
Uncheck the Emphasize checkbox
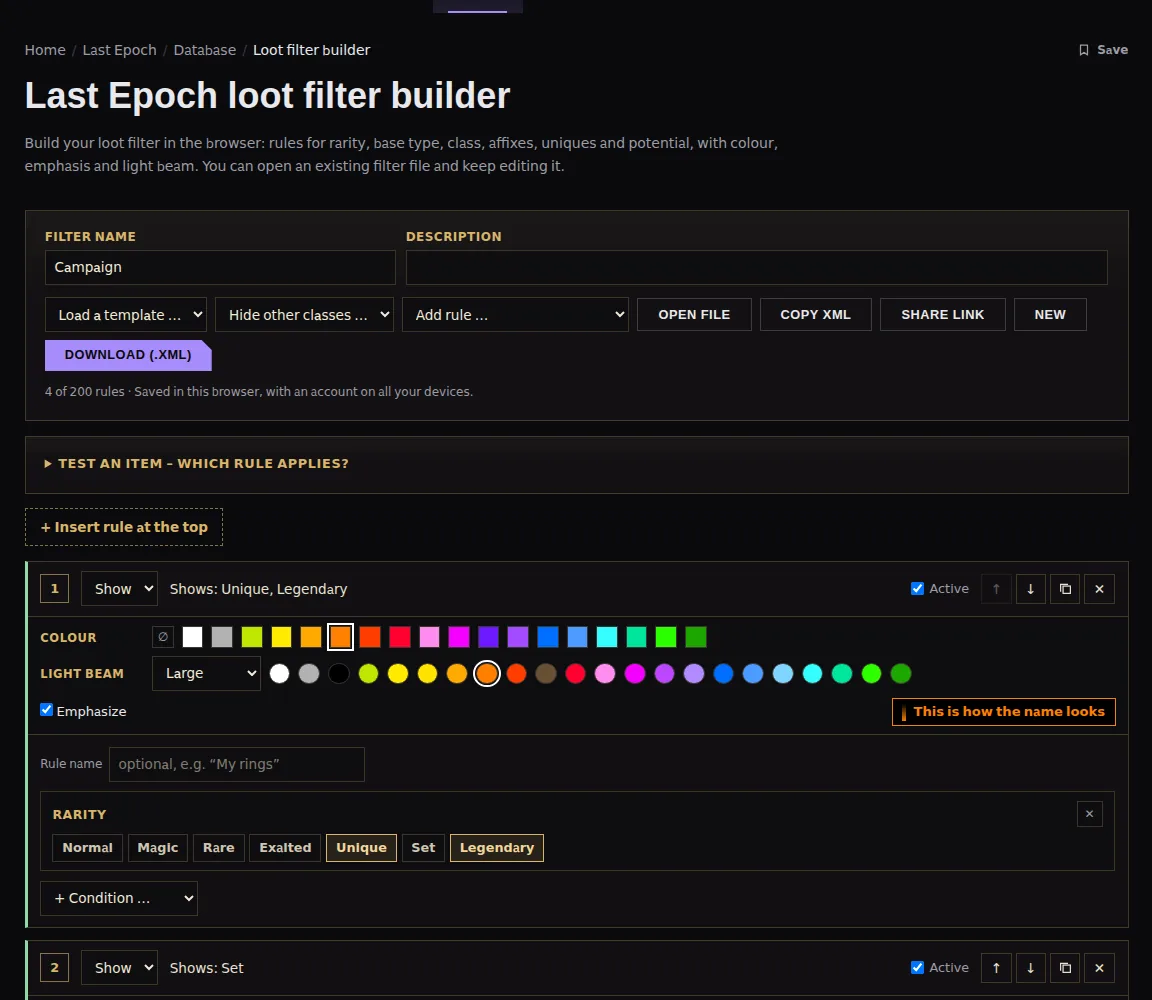click(46, 710)
